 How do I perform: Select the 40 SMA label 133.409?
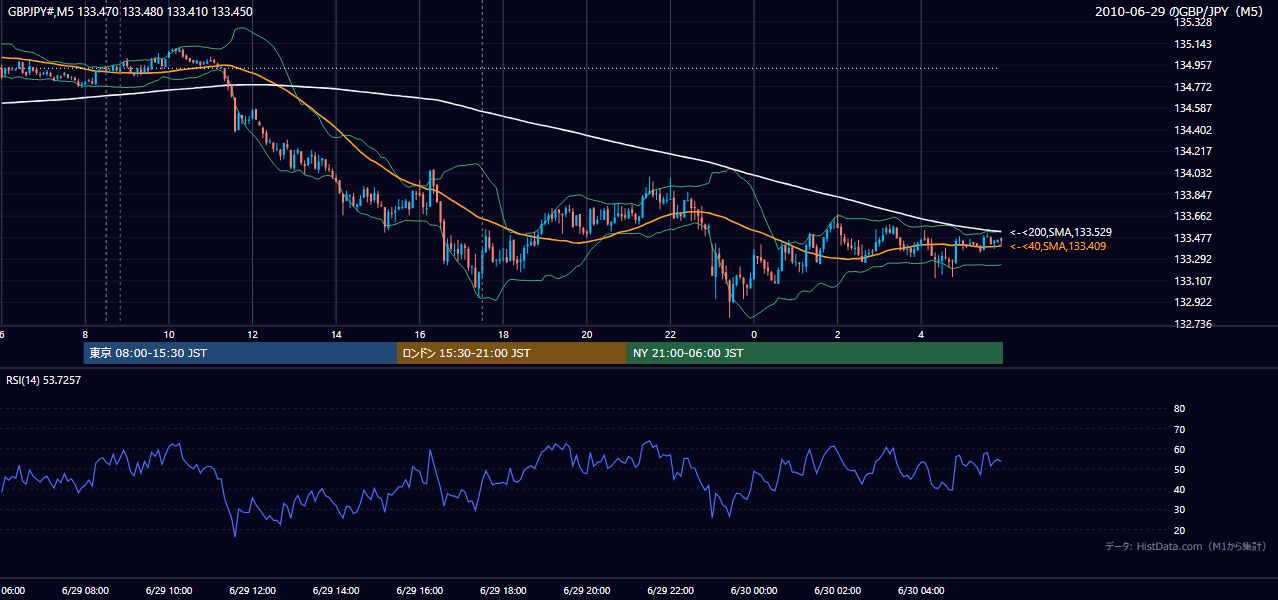pos(1058,246)
